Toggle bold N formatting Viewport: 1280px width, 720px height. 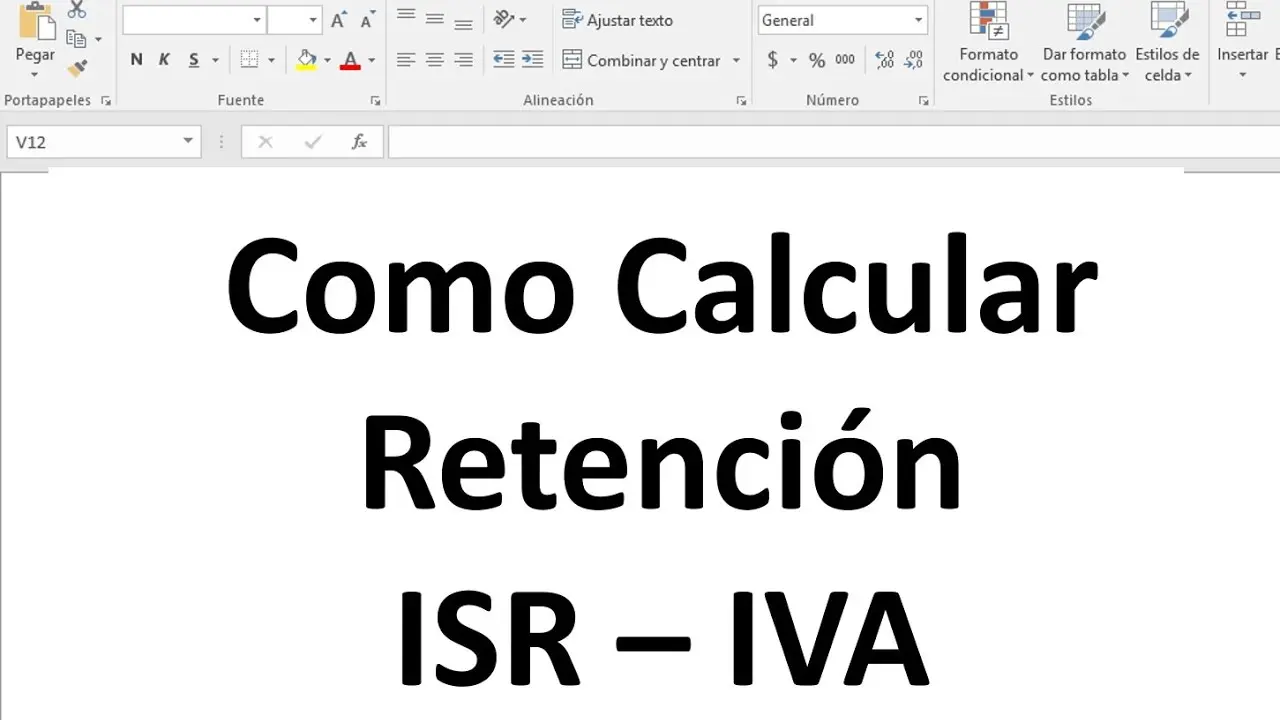[137, 60]
